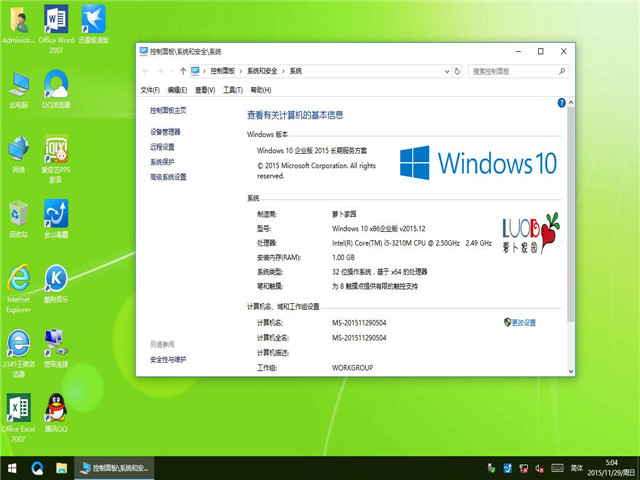Open Office Word 2007 desktop shortcut
The height and width of the screenshot is (480, 640).
[x=56, y=29]
